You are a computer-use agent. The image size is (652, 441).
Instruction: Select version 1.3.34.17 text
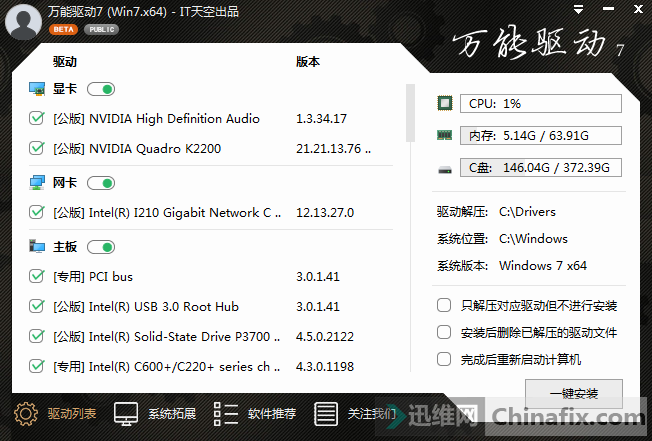coord(321,119)
